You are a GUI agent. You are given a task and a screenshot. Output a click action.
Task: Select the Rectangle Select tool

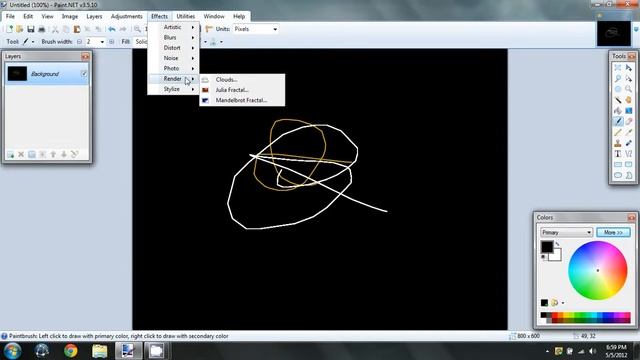pyautogui.click(x=618, y=68)
